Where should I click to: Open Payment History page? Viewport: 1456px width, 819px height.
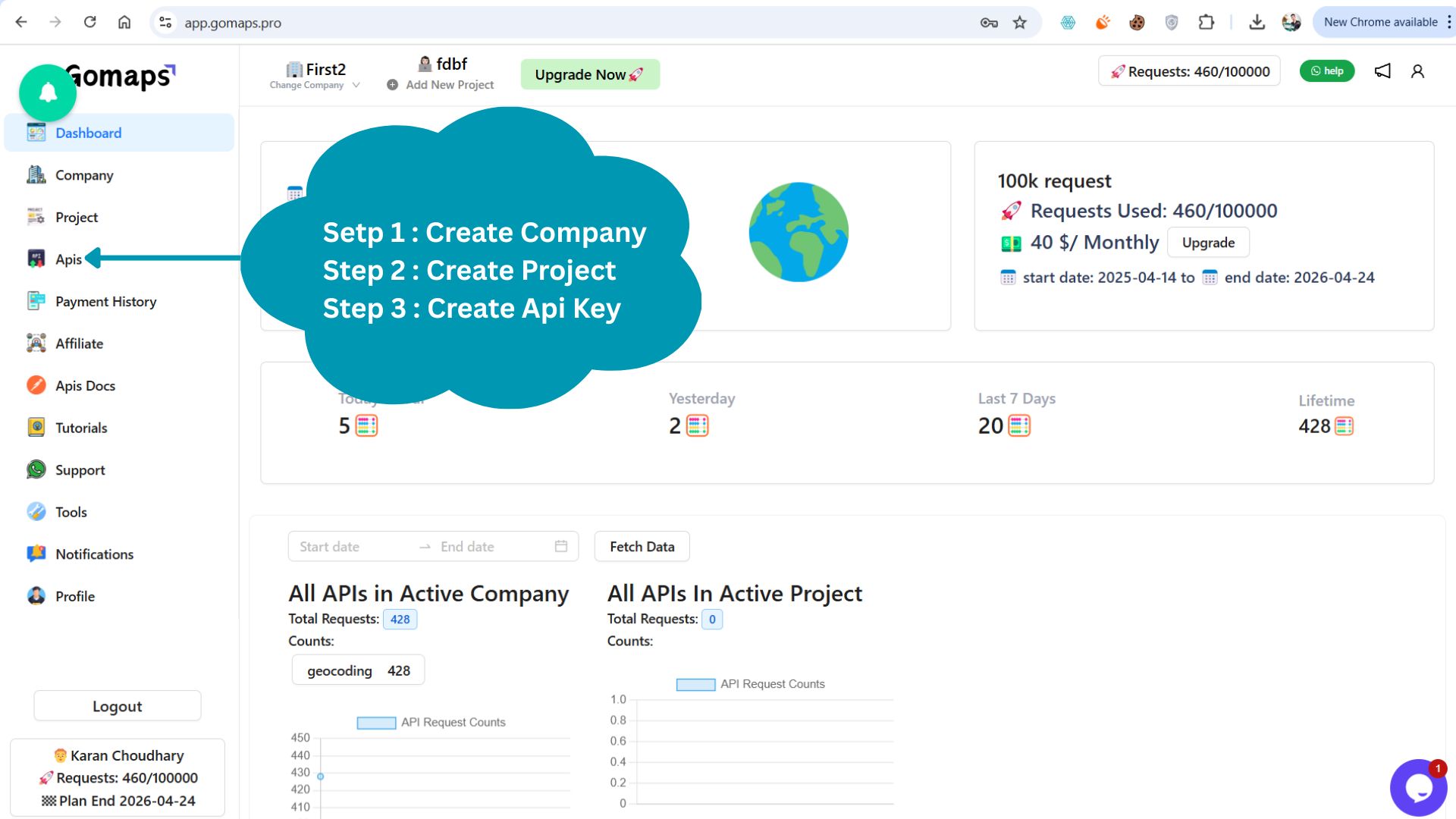click(119, 302)
